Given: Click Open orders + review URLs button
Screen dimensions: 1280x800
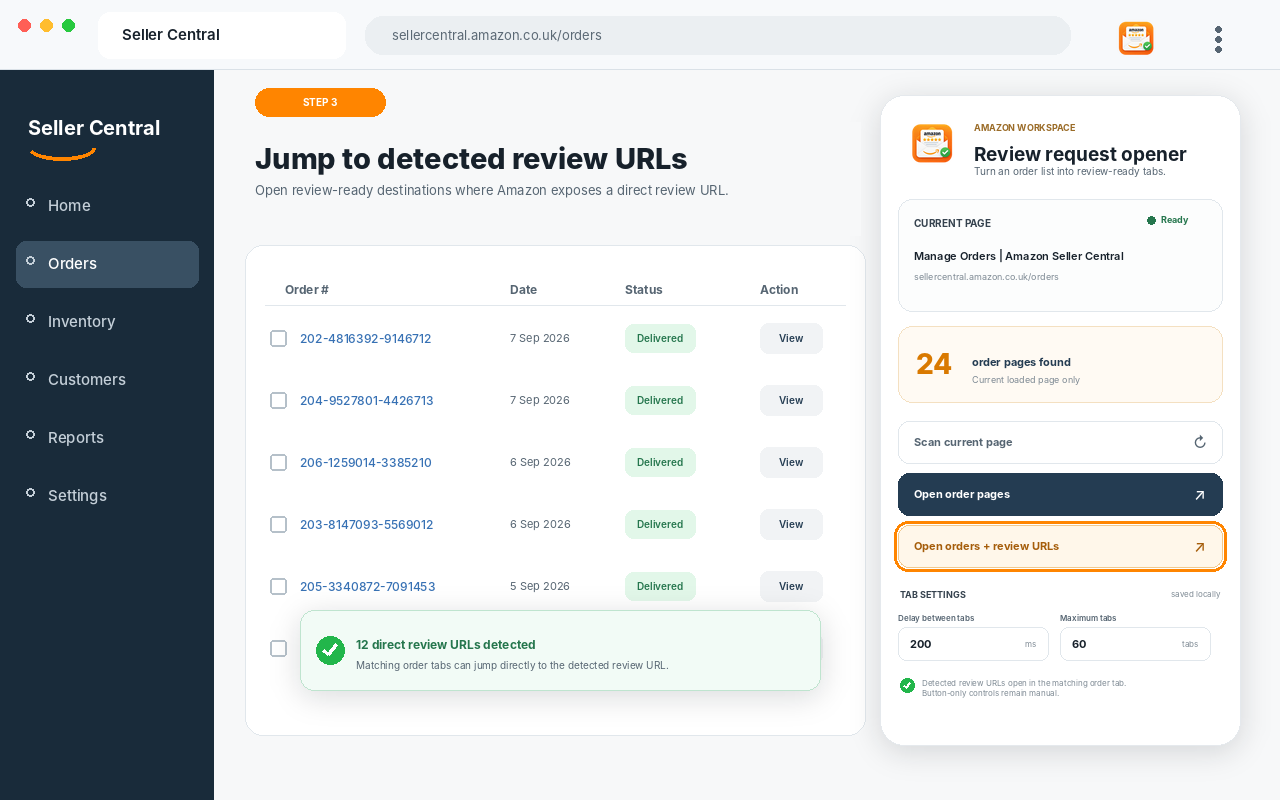Looking at the screenshot, I should 1060,547.
